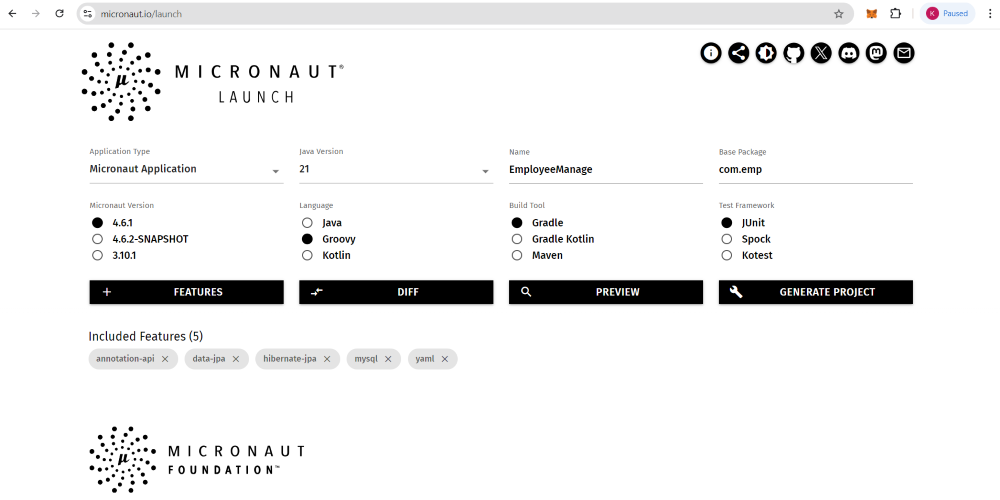Click the FEATURES button
The width and height of the screenshot is (1000, 500).
click(186, 292)
